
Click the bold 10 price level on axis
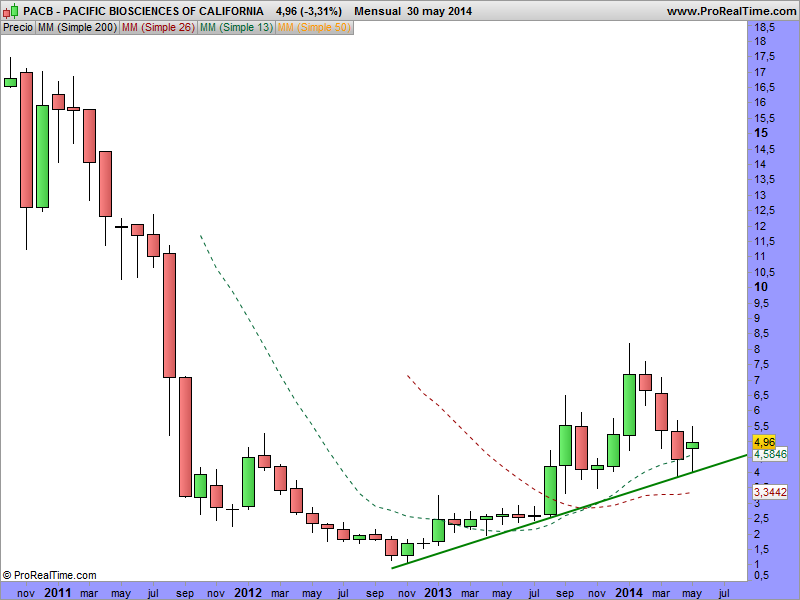pos(761,287)
